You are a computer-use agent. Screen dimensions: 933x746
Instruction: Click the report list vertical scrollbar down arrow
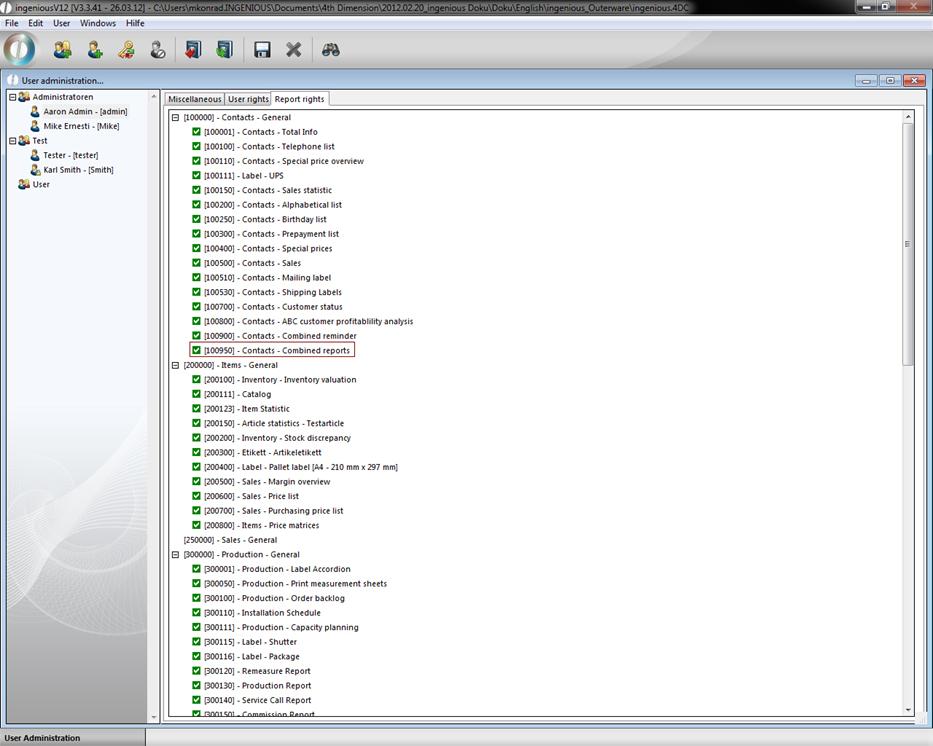(908, 709)
